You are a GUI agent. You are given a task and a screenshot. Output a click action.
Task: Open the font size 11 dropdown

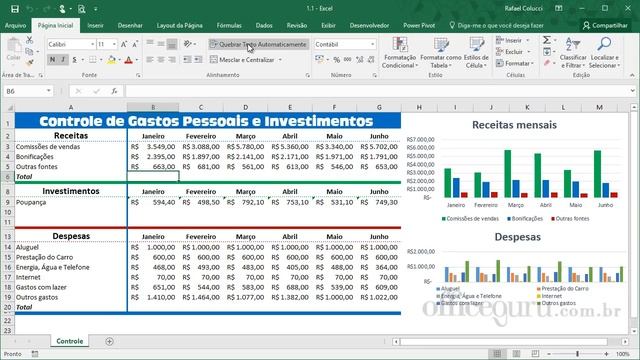[114, 44]
